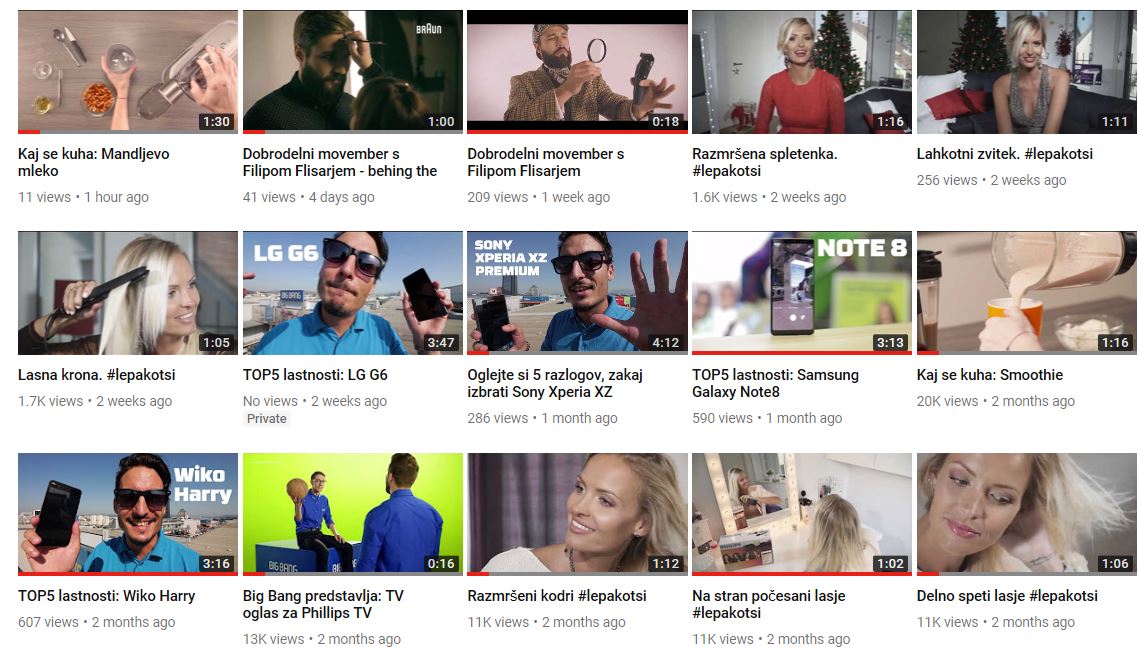Click title 'Kaj se kuha: Smoothie'

click(989, 375)
